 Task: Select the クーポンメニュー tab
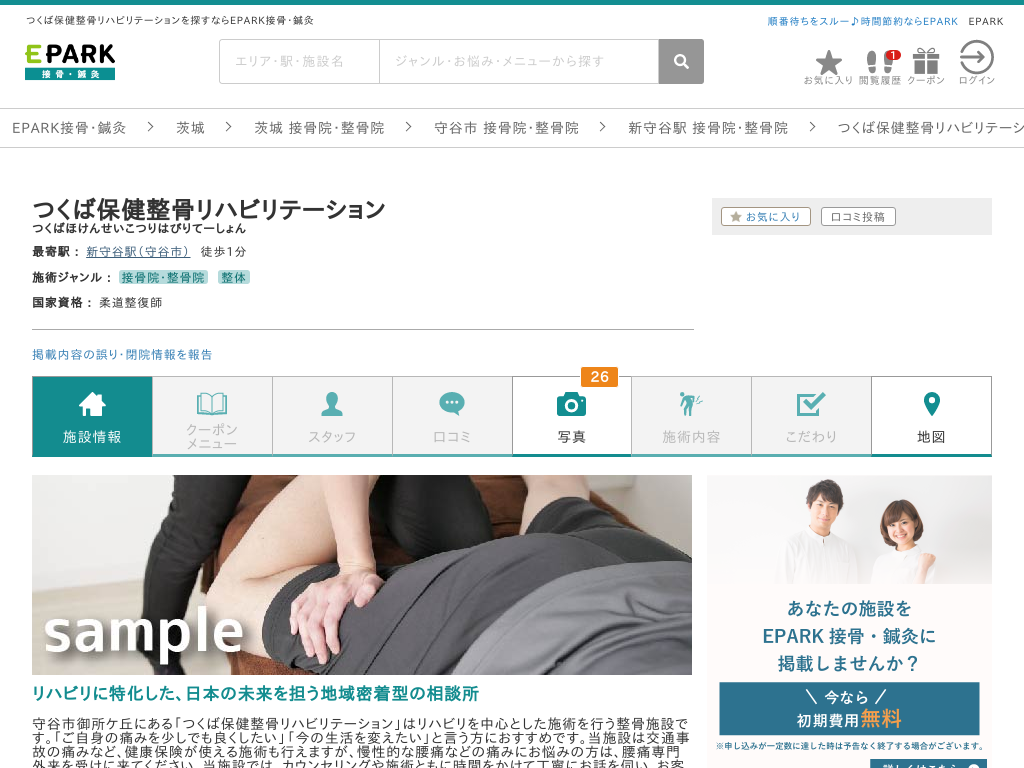[212, 416]
